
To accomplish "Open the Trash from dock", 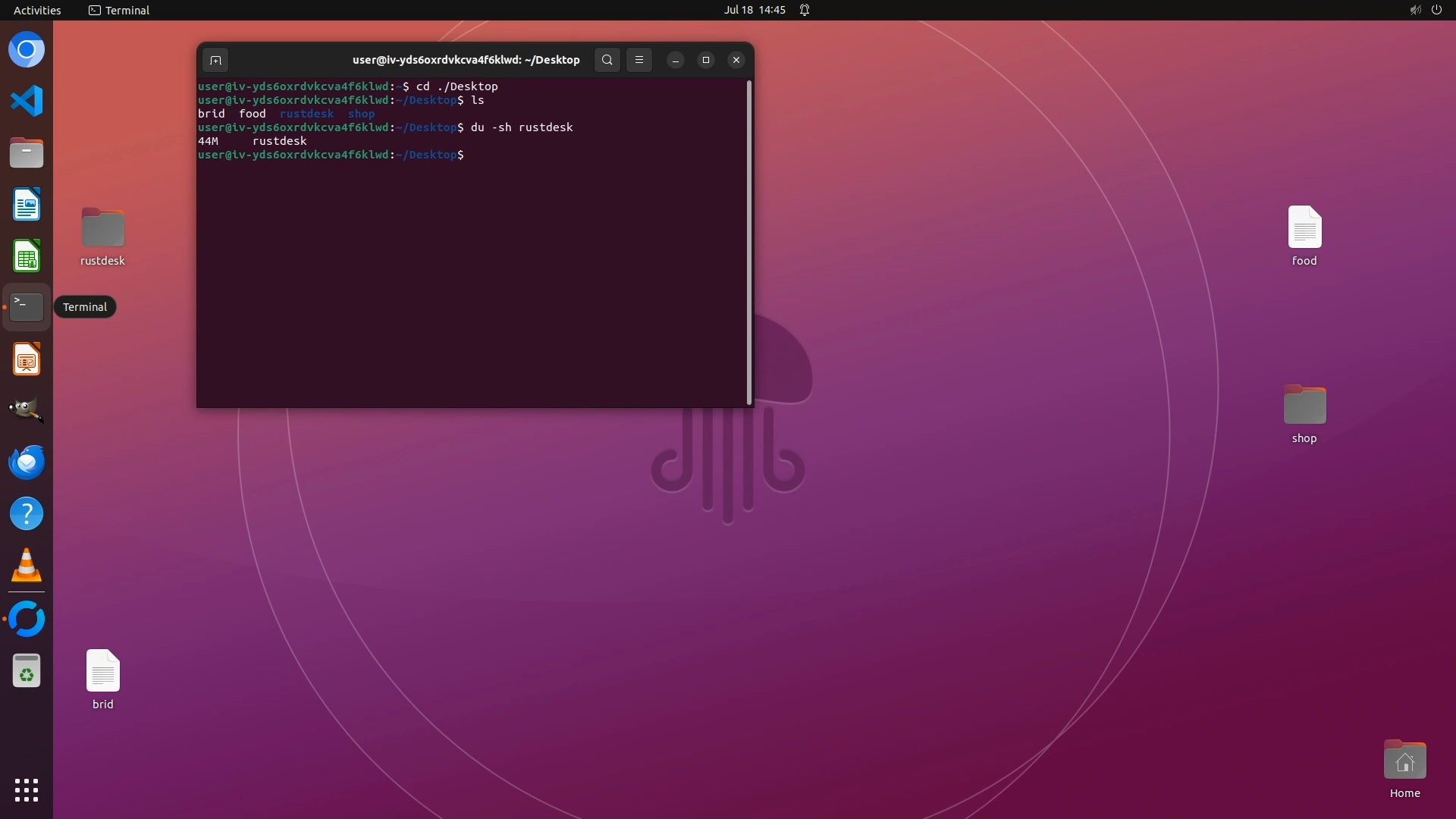I will [x=27, y=671].
